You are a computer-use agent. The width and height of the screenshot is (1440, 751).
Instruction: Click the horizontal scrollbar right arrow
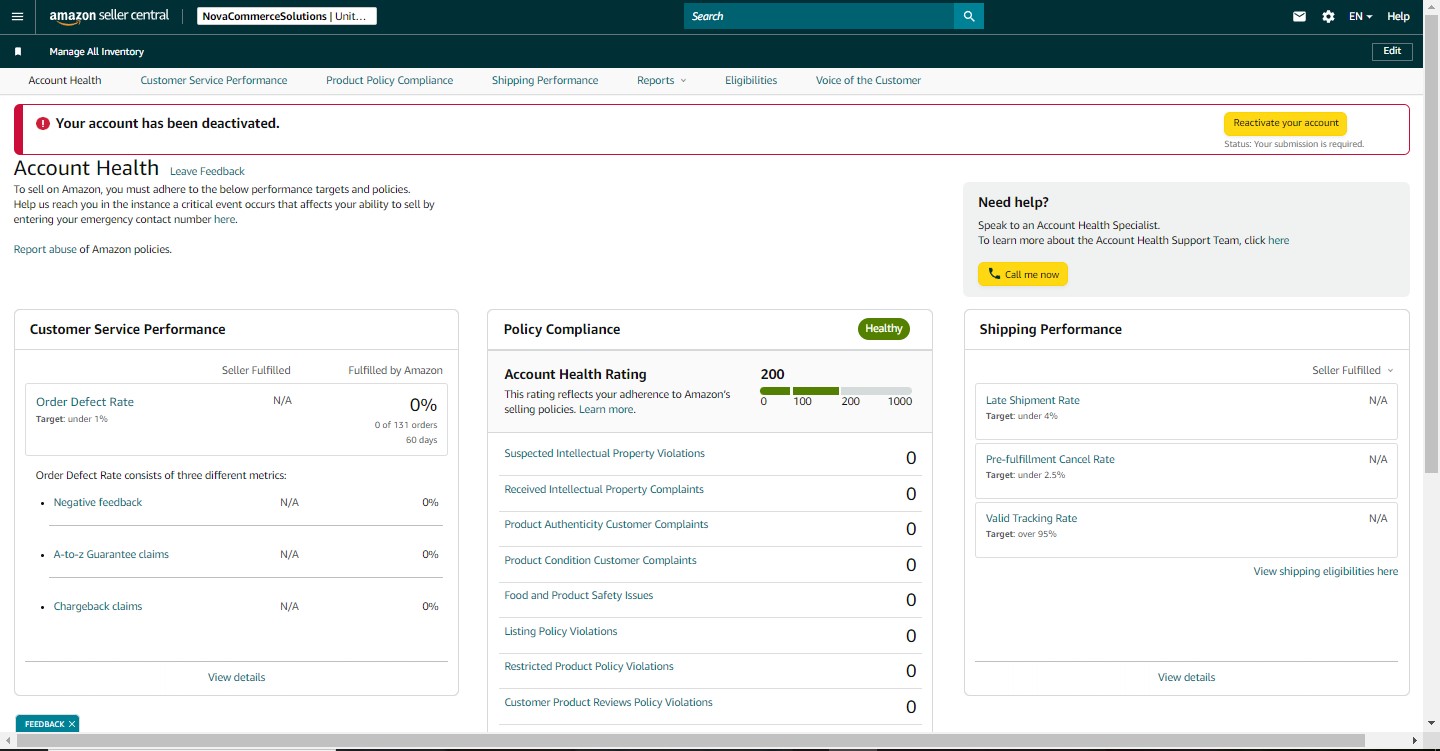pos(1415,740)
